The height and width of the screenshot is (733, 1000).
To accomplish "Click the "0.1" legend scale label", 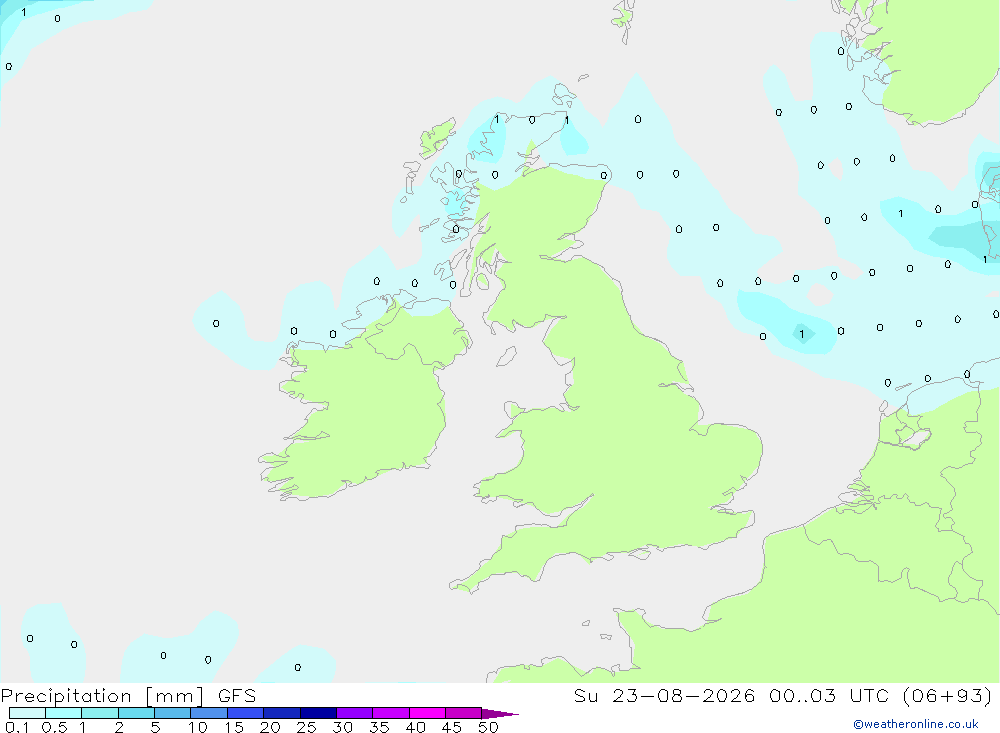I will (17, 727).
